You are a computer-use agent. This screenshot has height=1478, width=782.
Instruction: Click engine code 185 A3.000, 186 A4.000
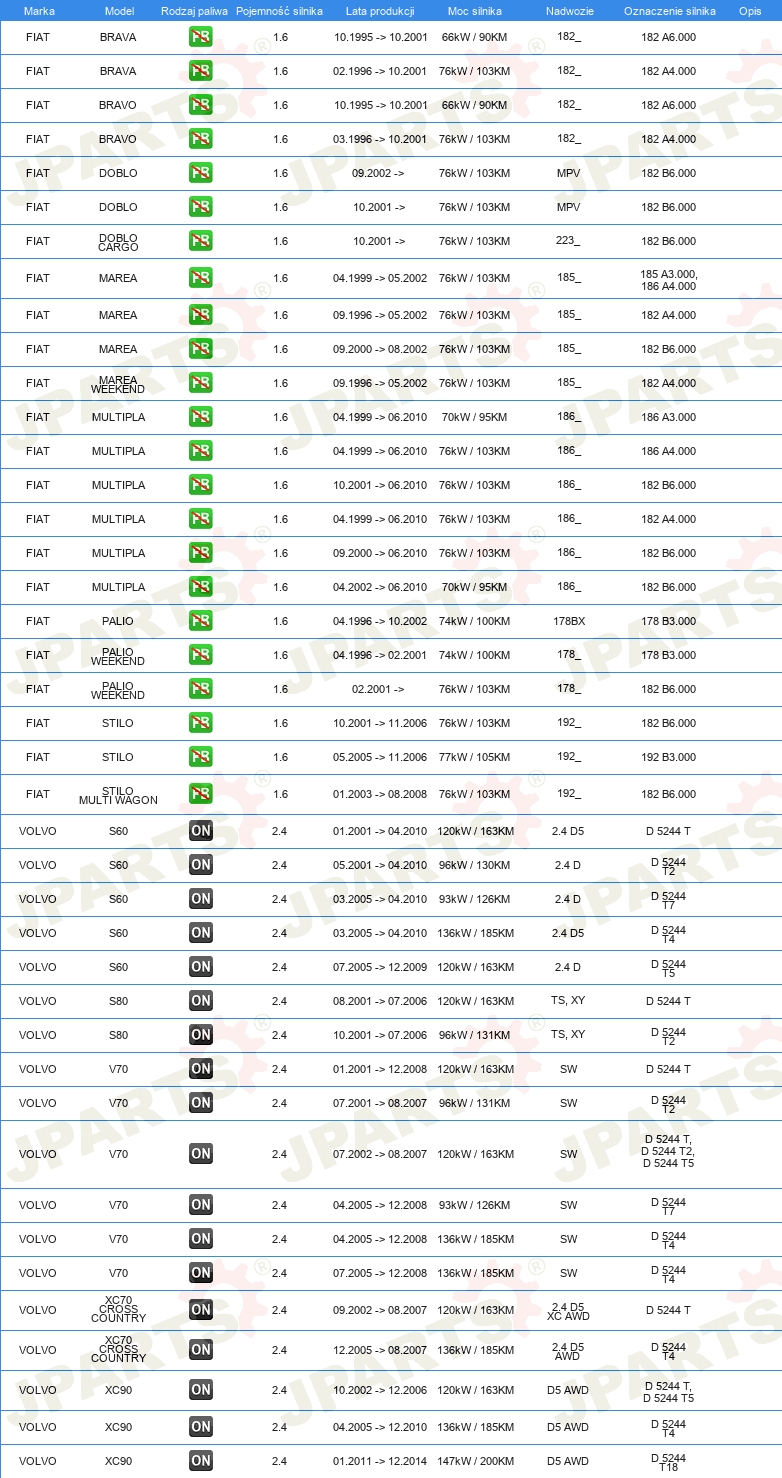669,279
